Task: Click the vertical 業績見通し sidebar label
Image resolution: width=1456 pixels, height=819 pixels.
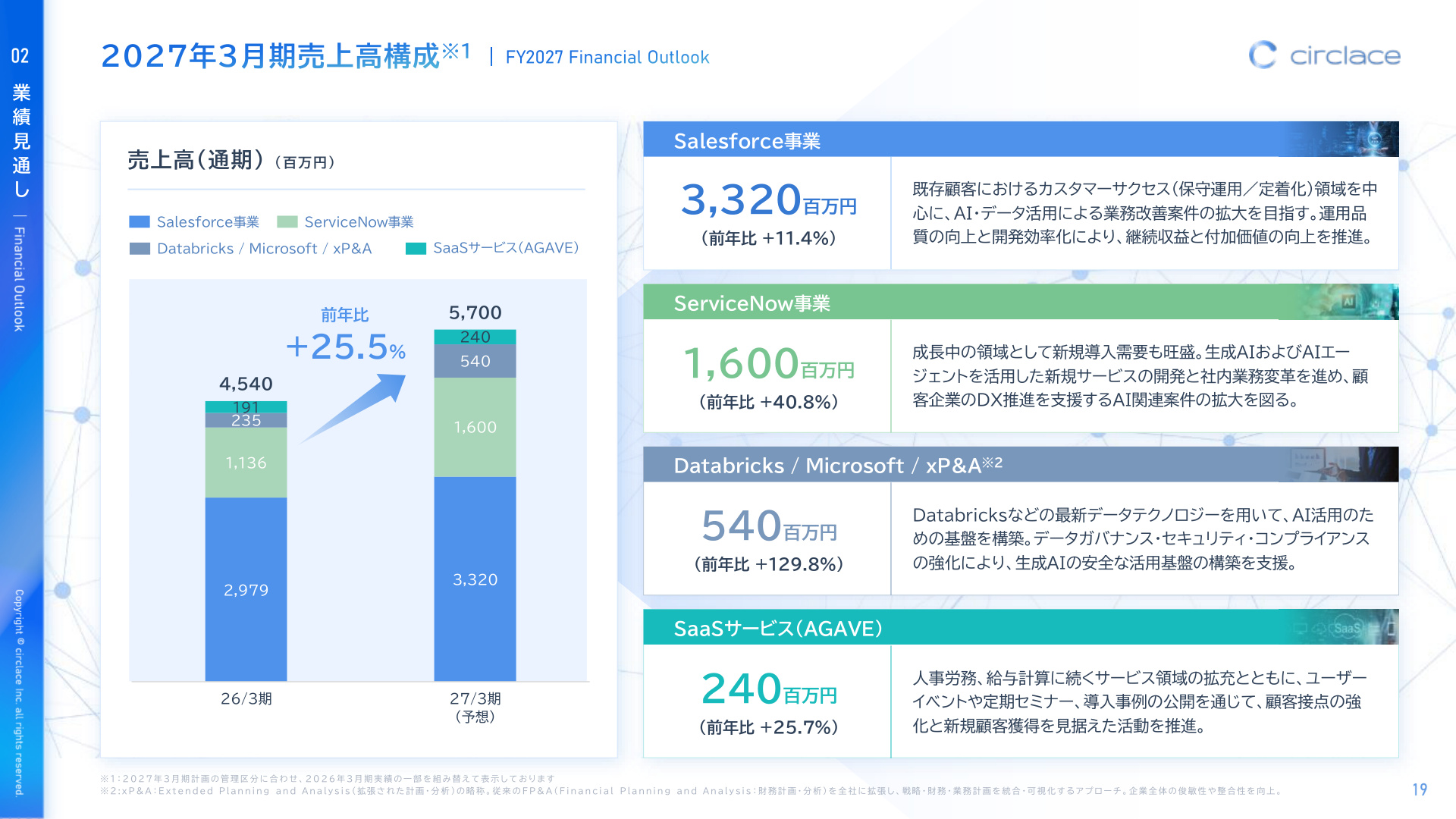Action: pyautogui.click(x=21, y=141)
